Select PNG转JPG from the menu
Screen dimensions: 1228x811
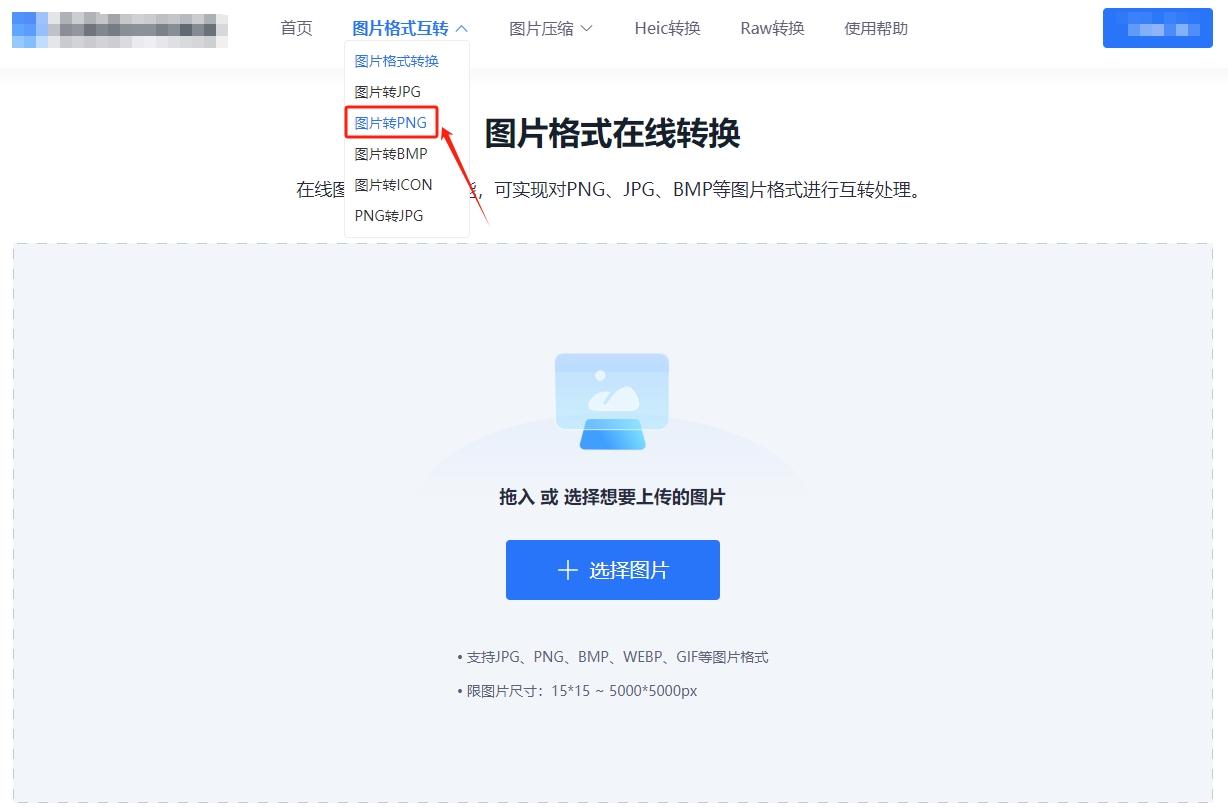pos(388,215)
